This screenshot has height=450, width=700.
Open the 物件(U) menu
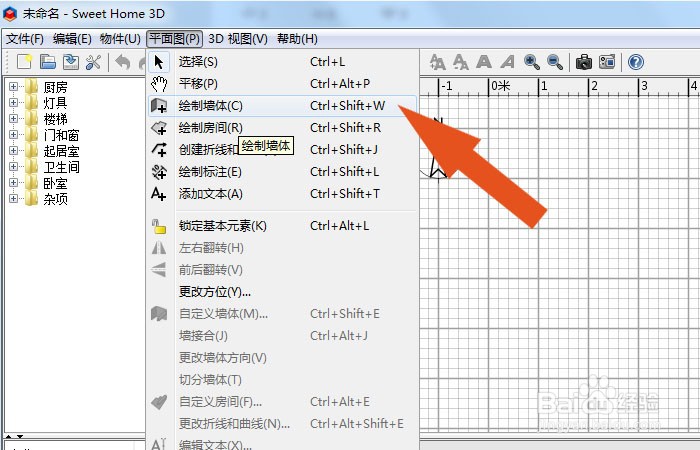120,39
